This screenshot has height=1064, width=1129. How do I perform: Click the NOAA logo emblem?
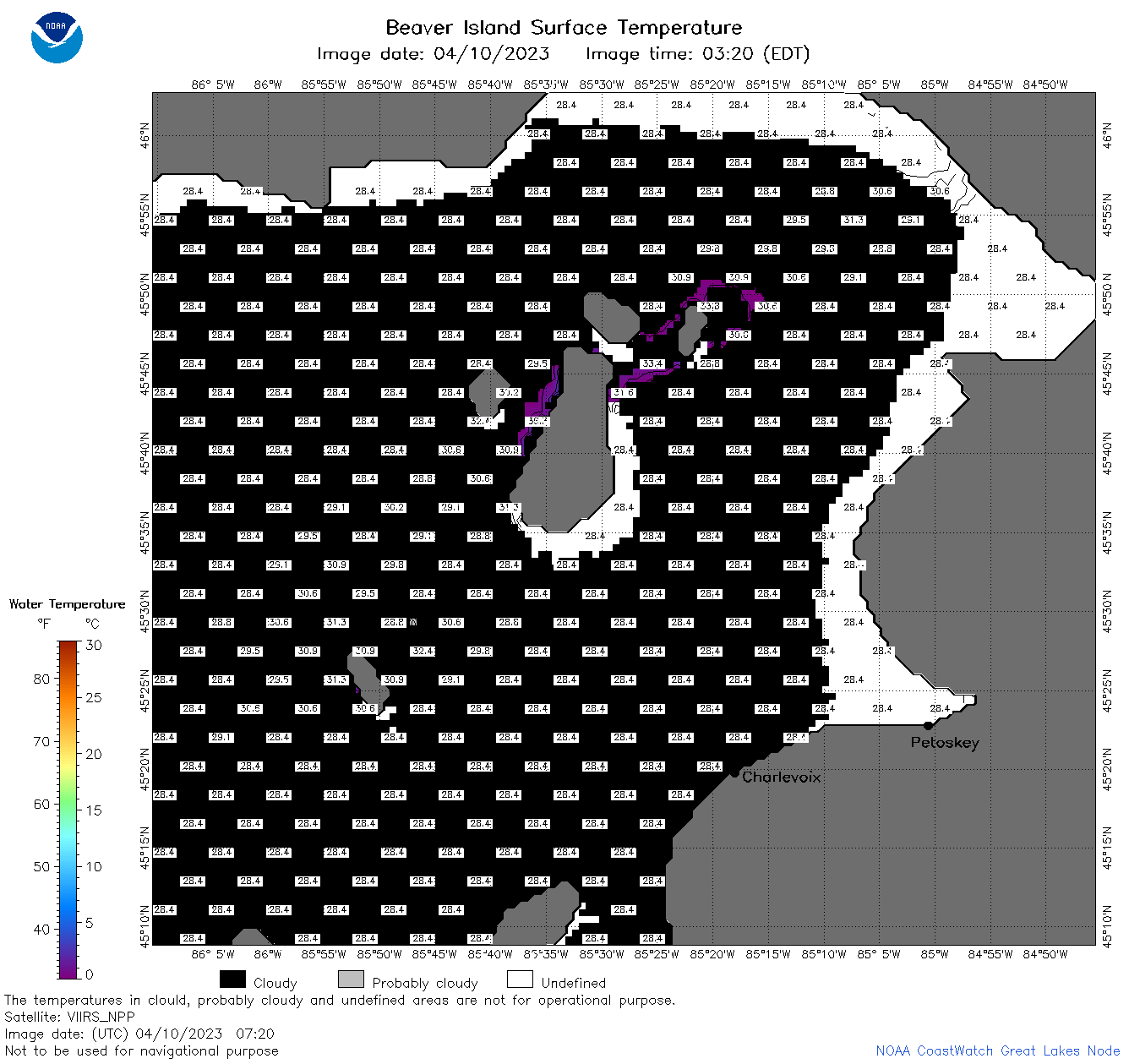point(57,37)
